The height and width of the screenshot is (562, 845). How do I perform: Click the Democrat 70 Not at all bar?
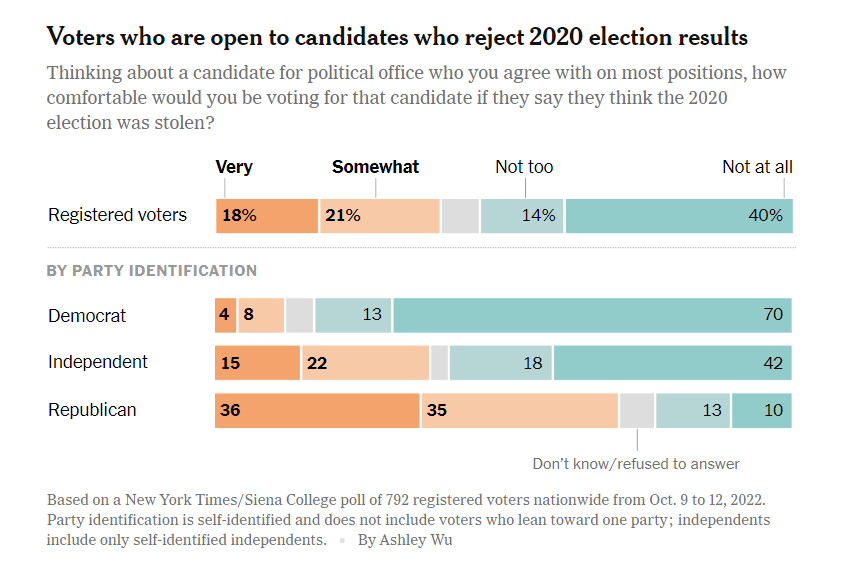(x=592, y=315)
